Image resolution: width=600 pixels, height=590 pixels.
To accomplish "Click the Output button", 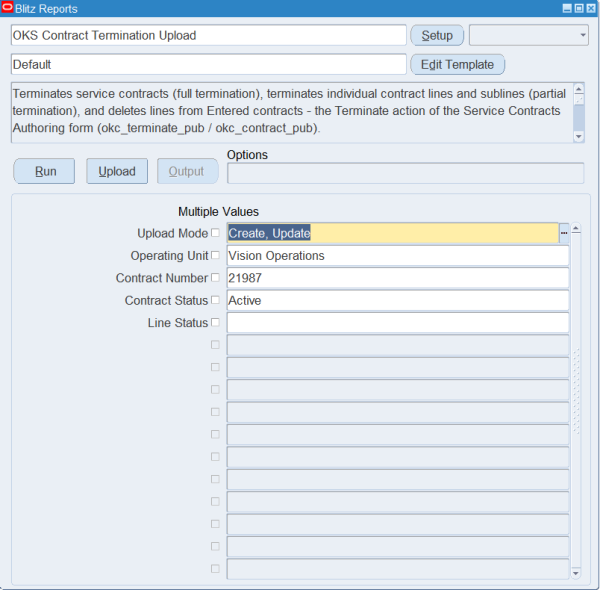I will [x=188, y=171].
